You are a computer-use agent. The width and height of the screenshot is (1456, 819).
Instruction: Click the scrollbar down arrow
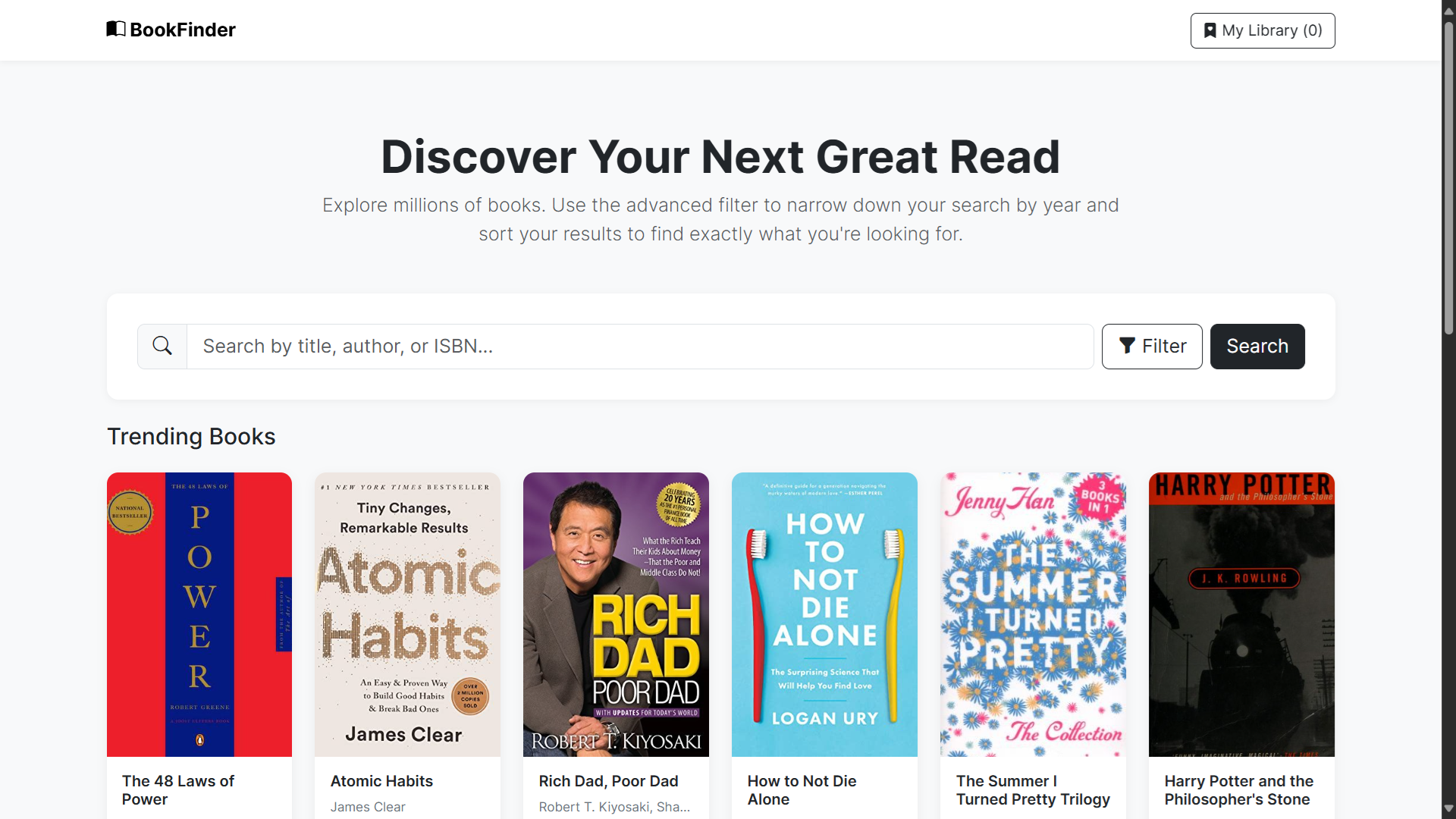(x=1448, y=809)
